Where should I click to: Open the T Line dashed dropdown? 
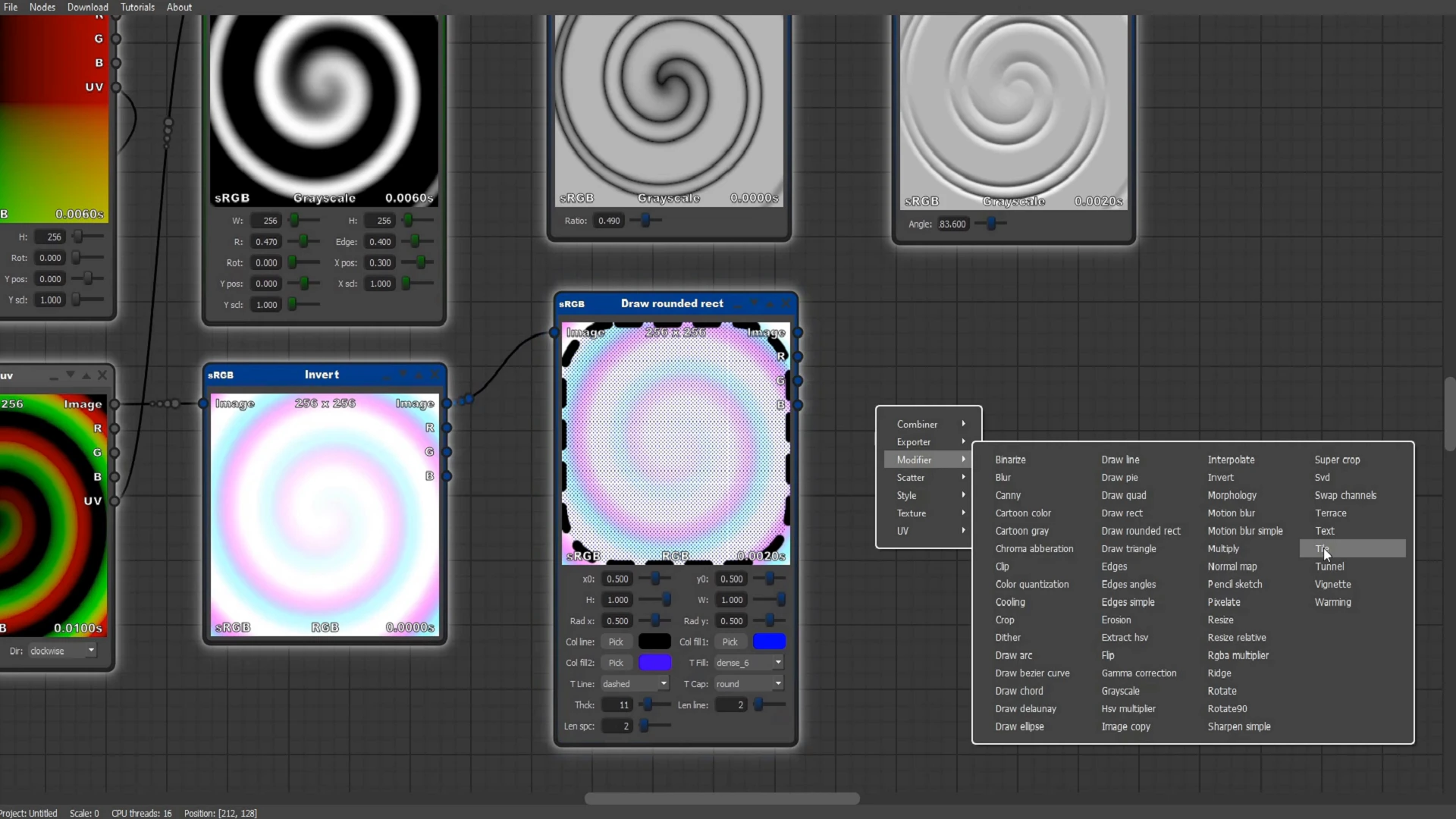tap(635, 684)
